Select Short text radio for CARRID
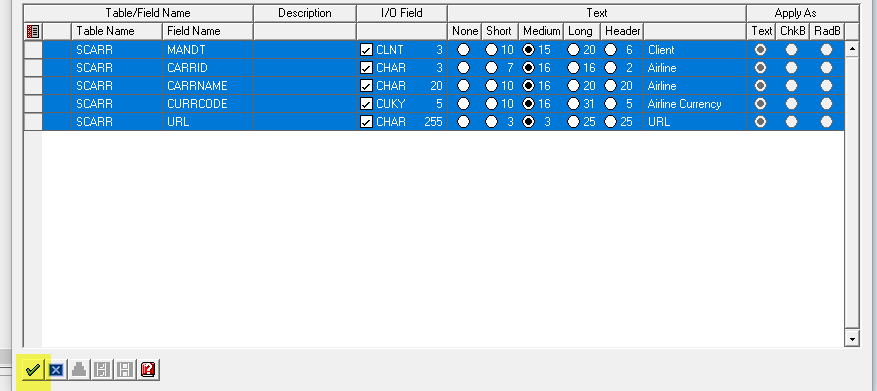The height and width of the screenshot is (391, 877). tap(491, 68)
